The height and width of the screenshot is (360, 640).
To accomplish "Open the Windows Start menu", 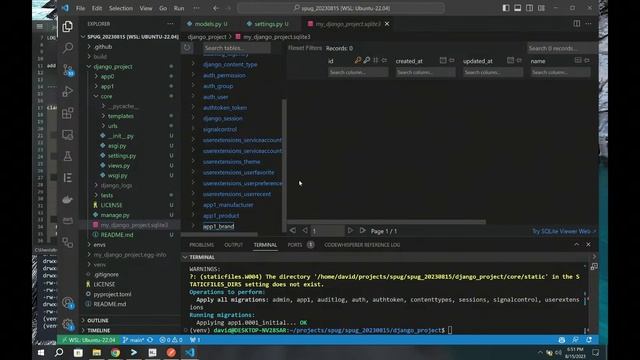I will (41, 352).
